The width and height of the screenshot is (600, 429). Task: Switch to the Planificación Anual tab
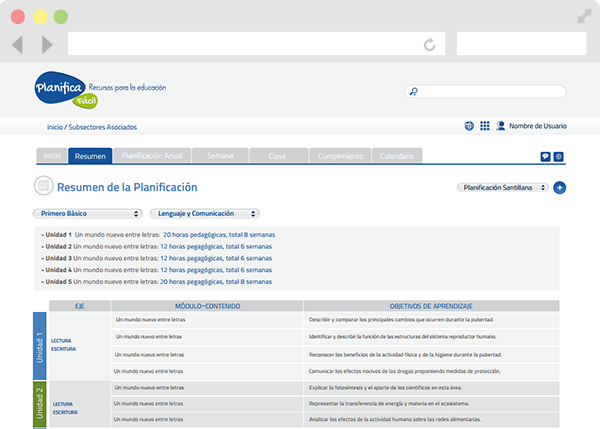pos(151,156)
